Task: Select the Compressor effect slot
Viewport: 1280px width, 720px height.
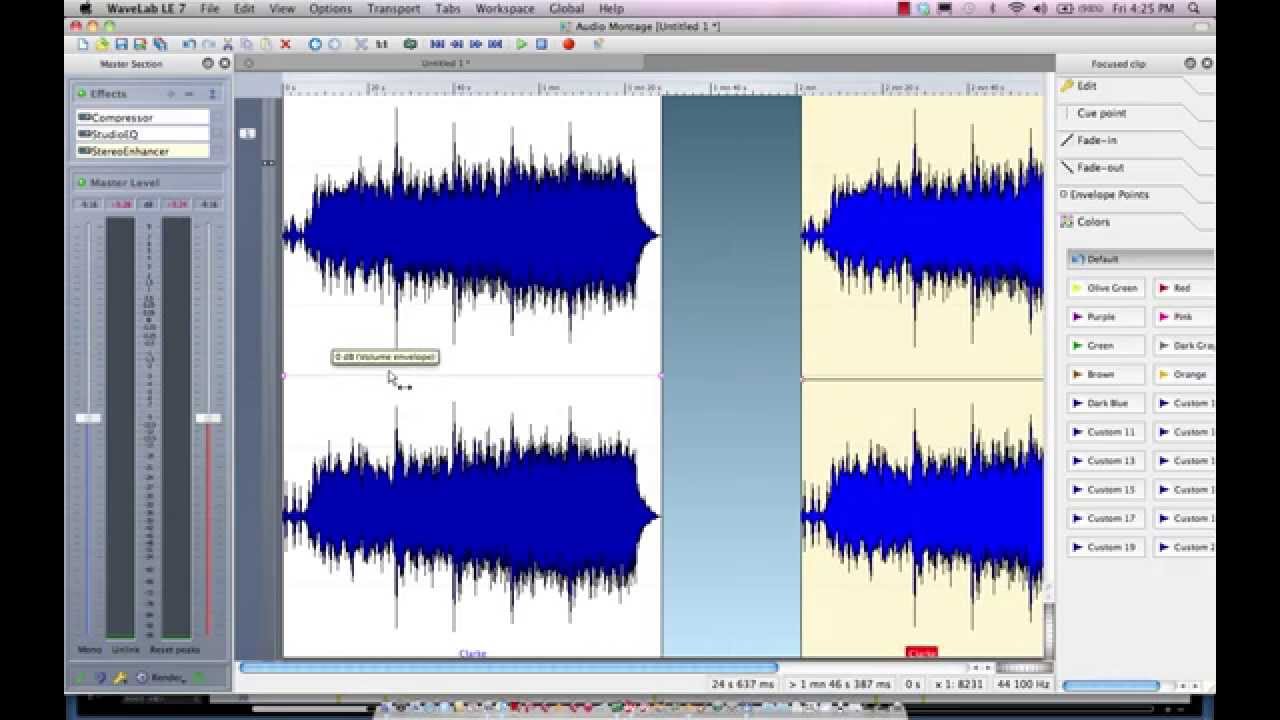Action: (142, 117)
